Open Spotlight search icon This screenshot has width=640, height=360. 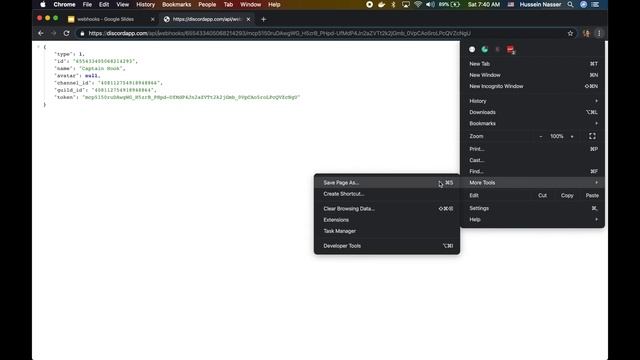tap(570, 4)
